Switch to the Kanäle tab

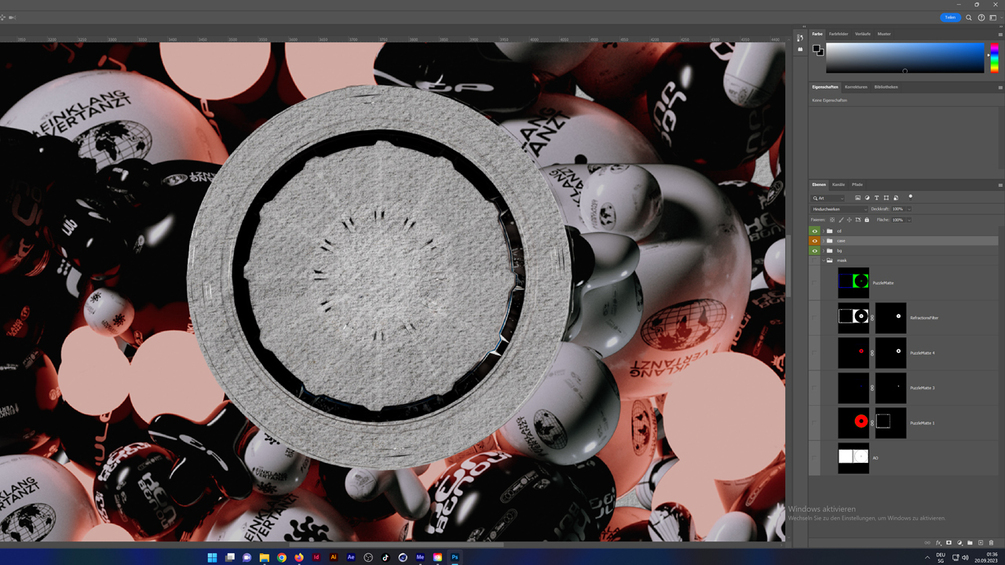click(838, 184)
